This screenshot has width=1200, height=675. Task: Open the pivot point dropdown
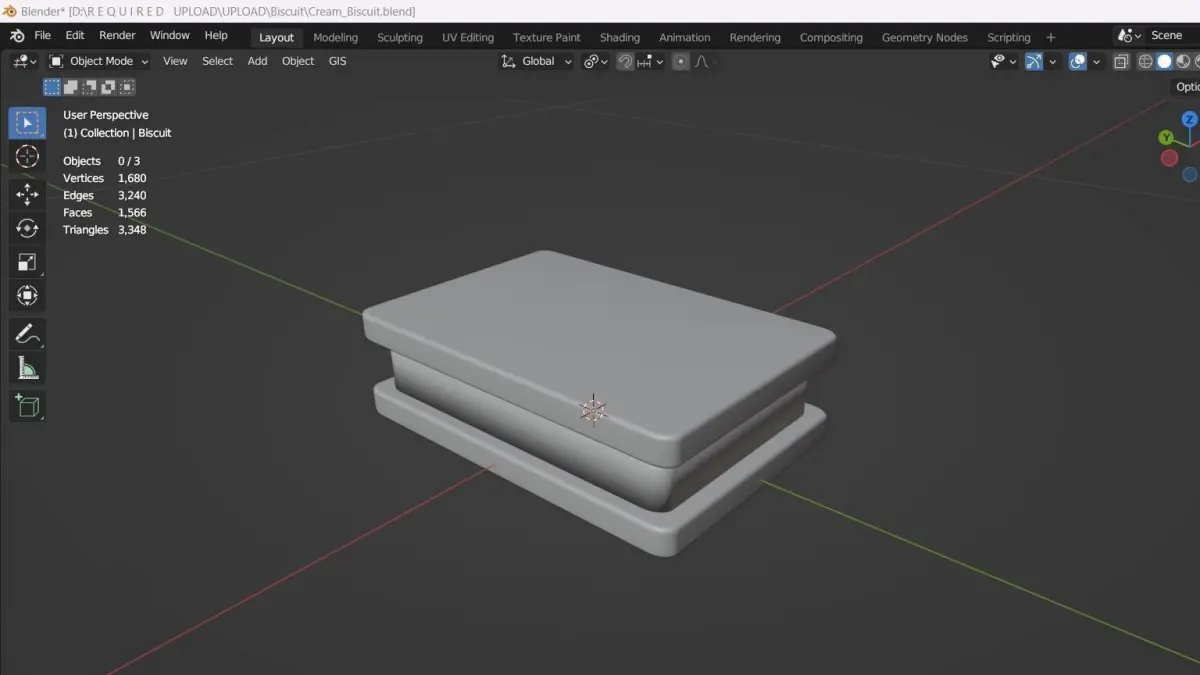point(596,61)
